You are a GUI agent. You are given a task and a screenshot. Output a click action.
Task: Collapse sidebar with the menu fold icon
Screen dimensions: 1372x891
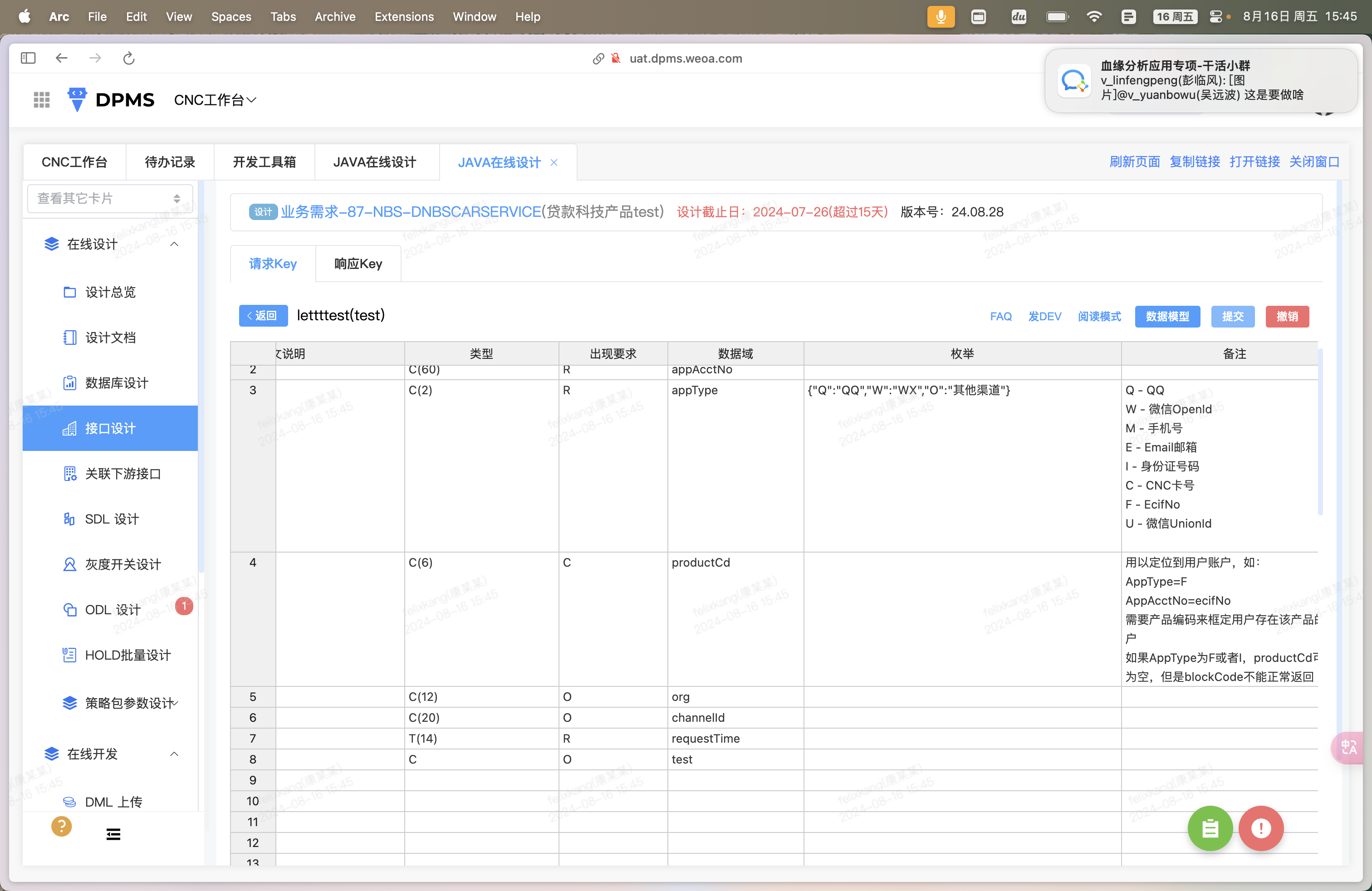(113, 834)
